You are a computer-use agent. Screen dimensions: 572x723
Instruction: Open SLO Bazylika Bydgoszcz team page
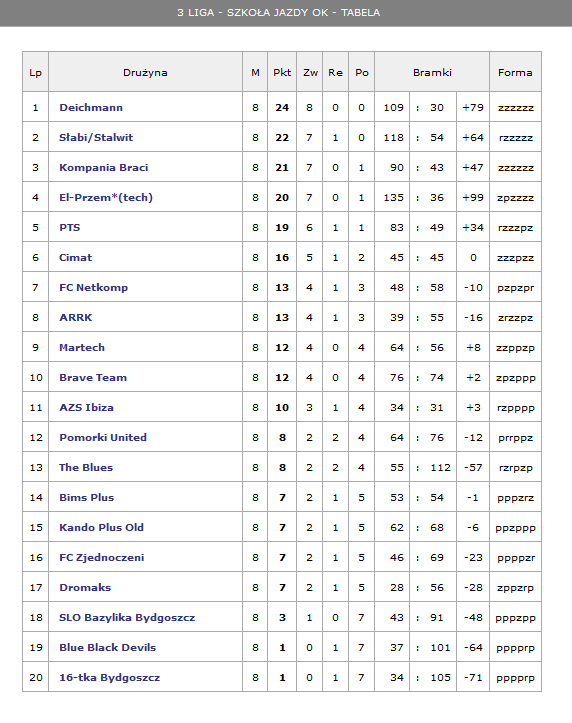(x=127, y=617)
